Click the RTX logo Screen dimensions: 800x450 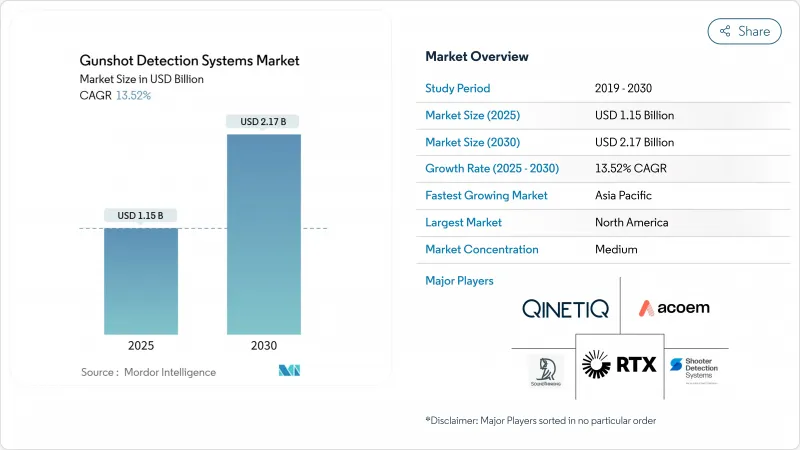619,365
